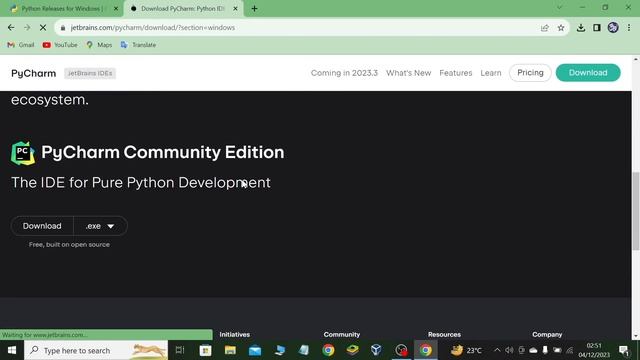The width and height of the screenshot is (640, 360).
Task: Open the Gmail bookmark
Action: click(x=21, y=45)
